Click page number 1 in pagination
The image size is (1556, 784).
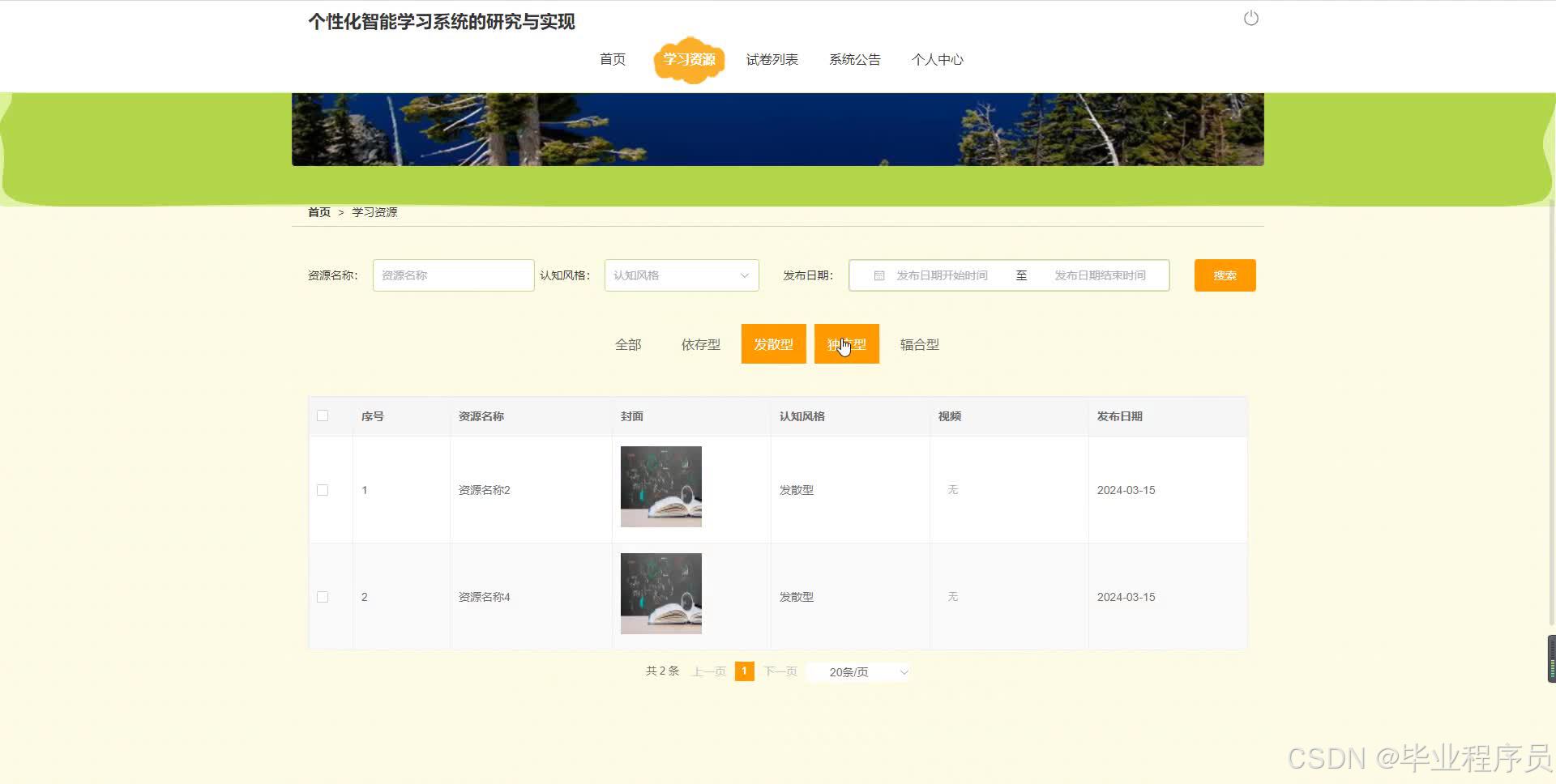[745, 671]
